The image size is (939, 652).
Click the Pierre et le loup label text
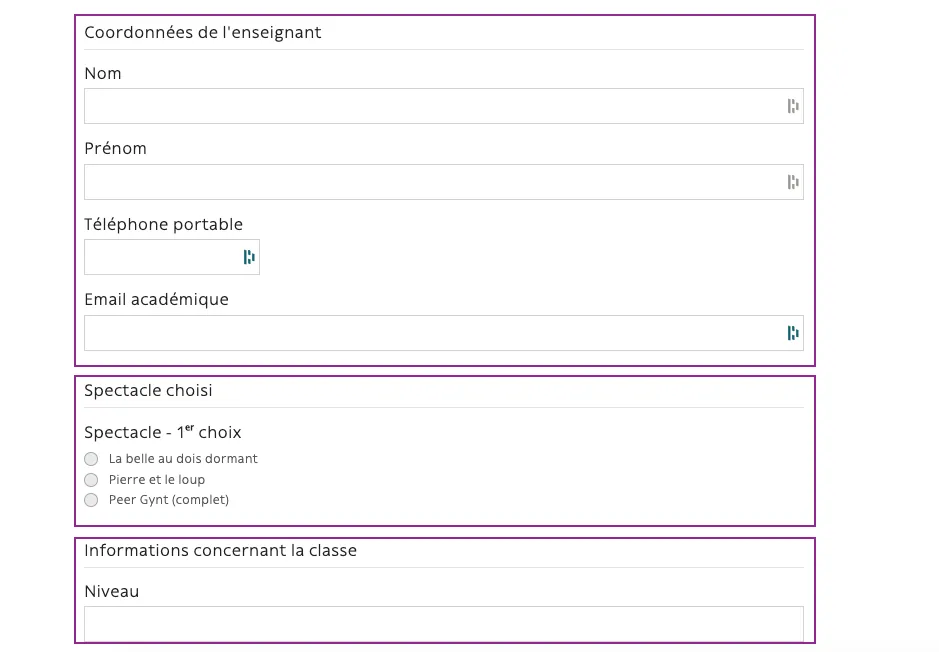[x=157, y=480]
